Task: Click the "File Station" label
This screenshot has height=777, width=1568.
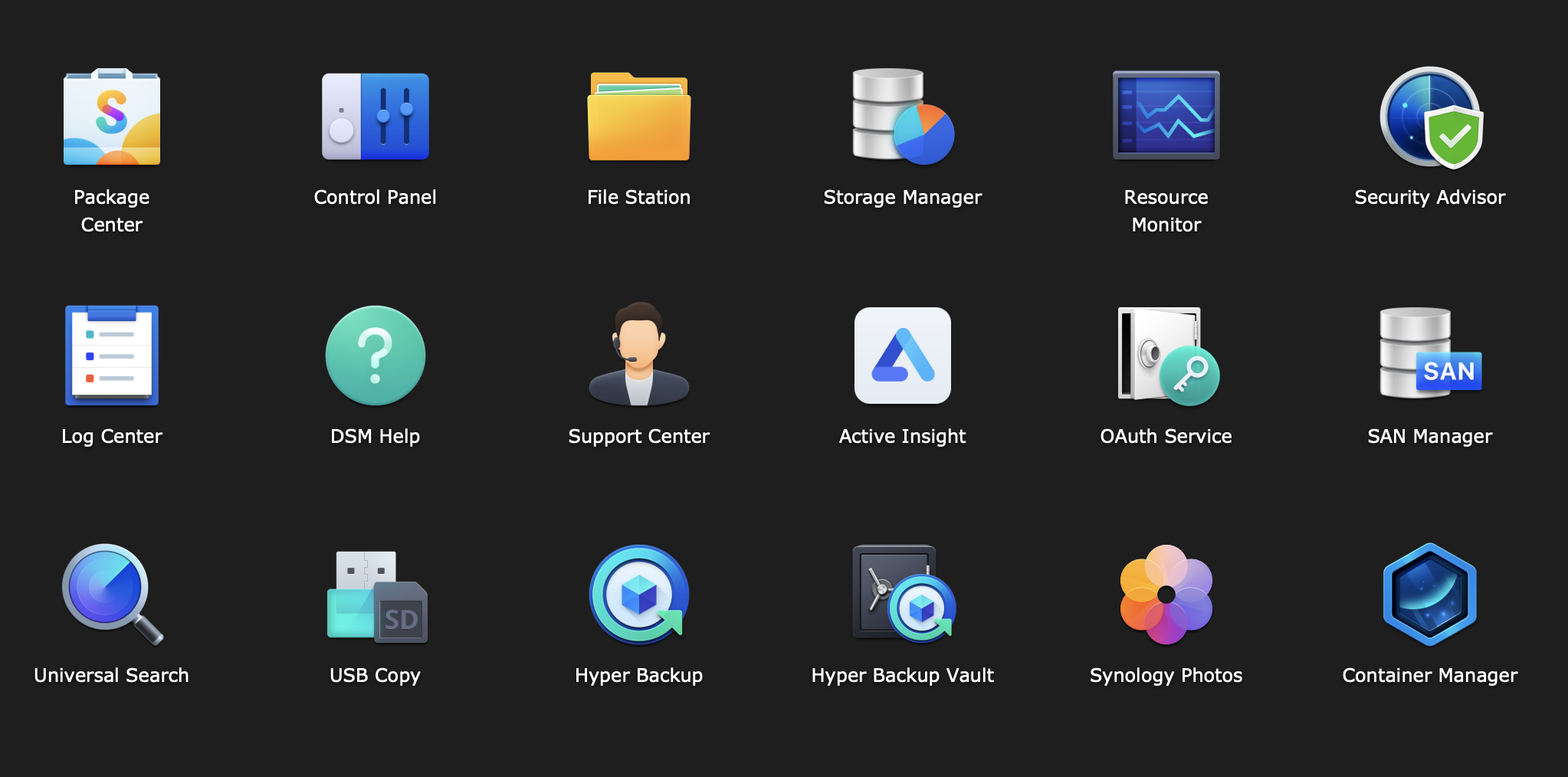Action: tap(639, 197)
